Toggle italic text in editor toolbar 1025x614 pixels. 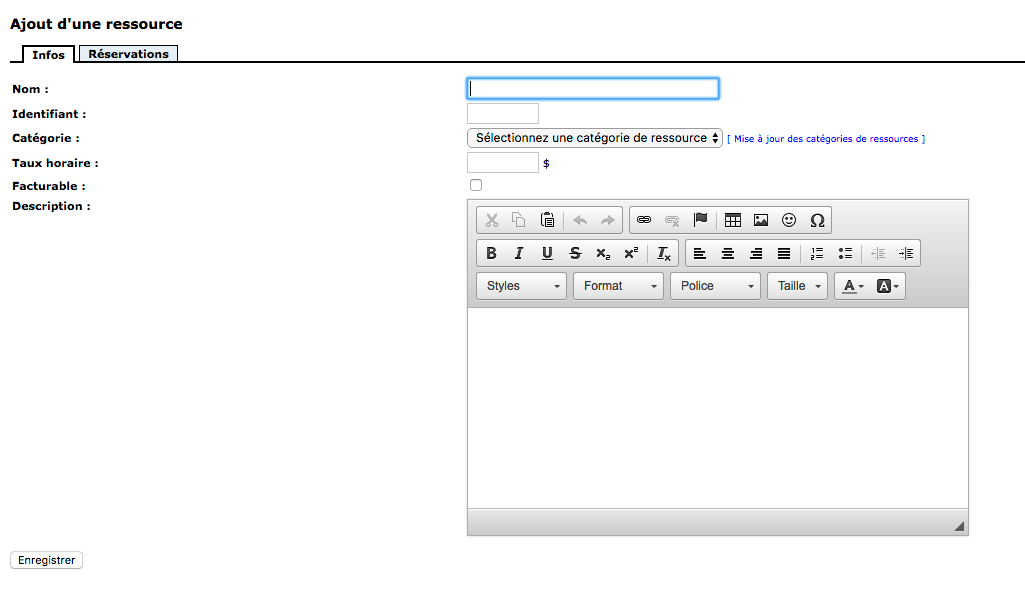pyautogui.click(x=519, y=253)
